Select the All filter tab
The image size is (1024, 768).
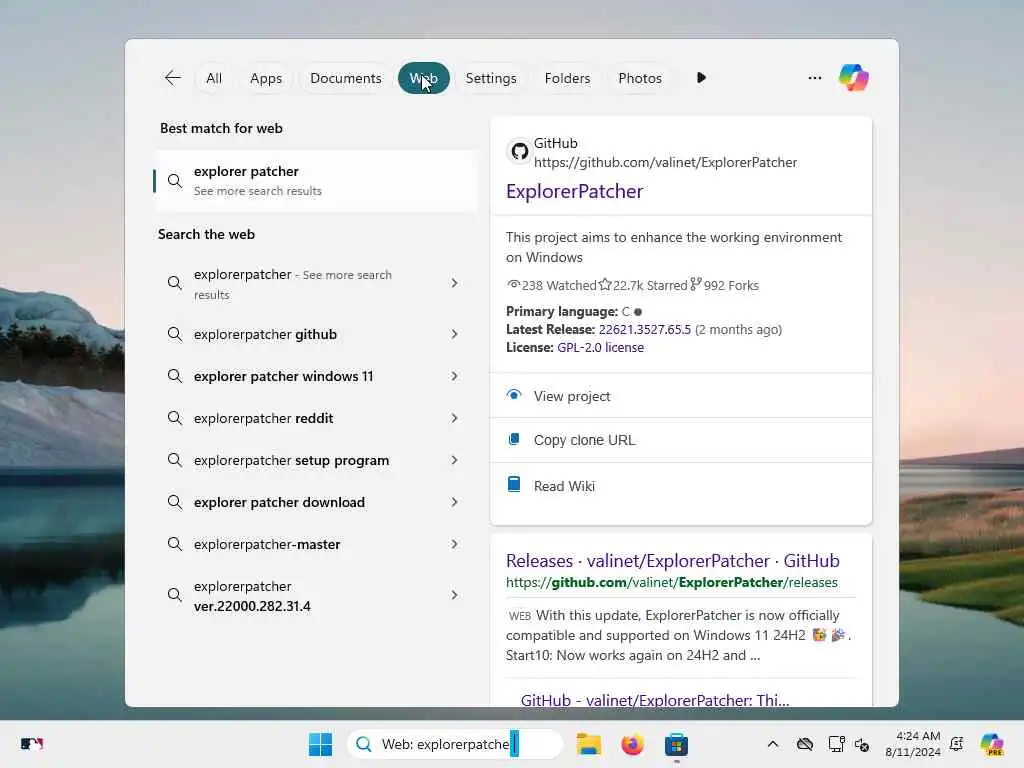214,78
